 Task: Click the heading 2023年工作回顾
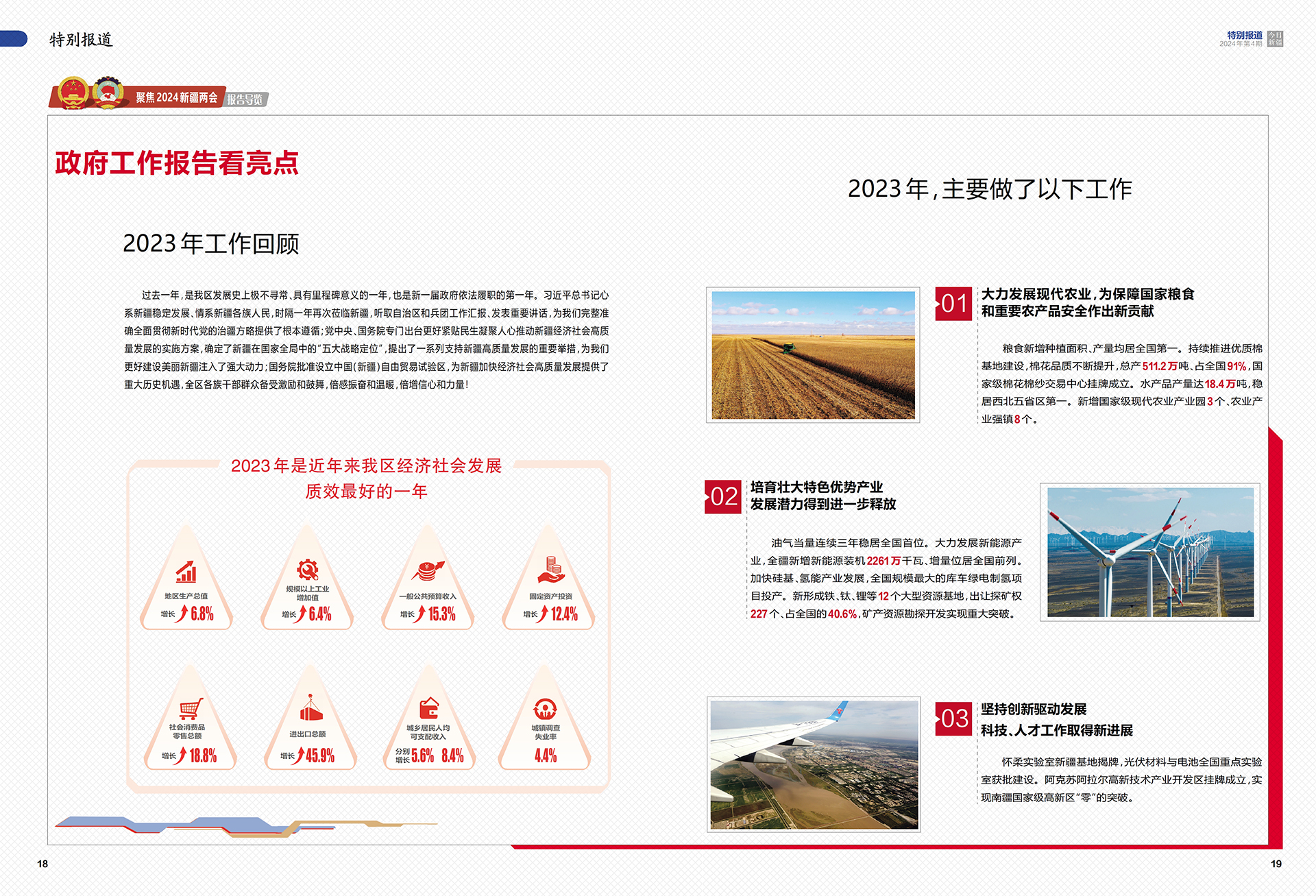point(211,243)
